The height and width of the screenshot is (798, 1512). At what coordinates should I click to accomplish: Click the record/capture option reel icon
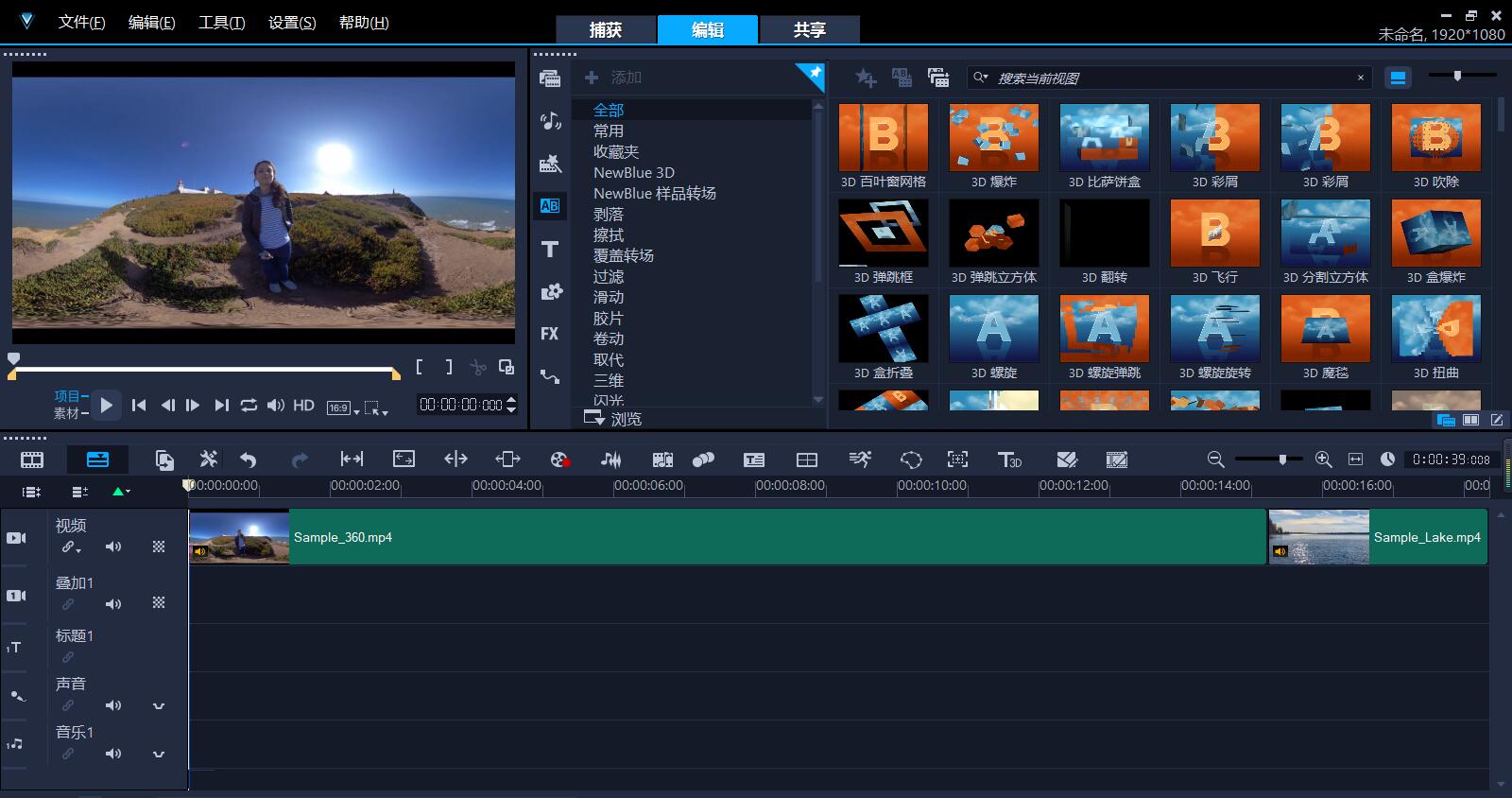559,460
